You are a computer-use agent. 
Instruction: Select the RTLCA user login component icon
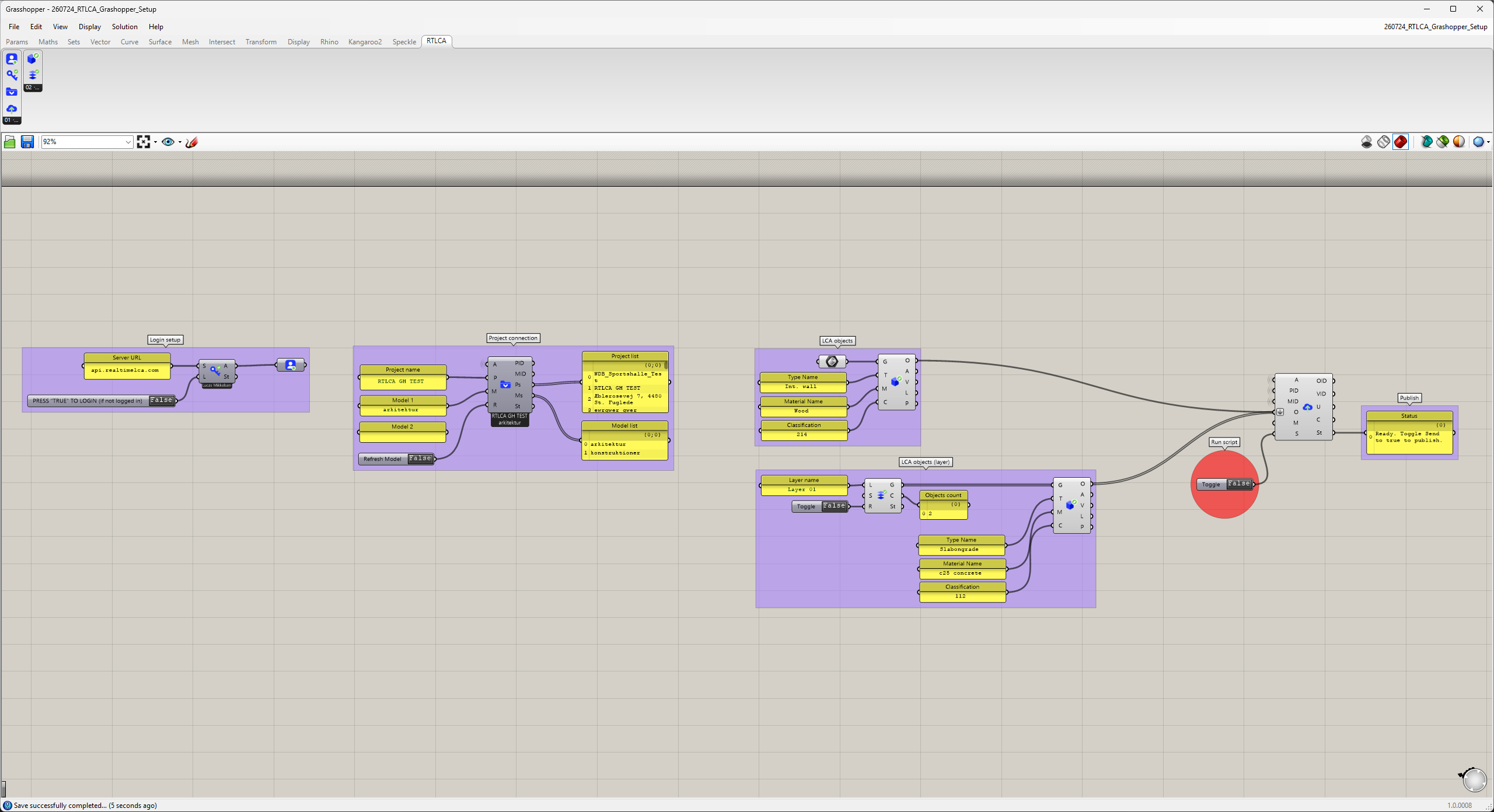(x=12, y=59)
